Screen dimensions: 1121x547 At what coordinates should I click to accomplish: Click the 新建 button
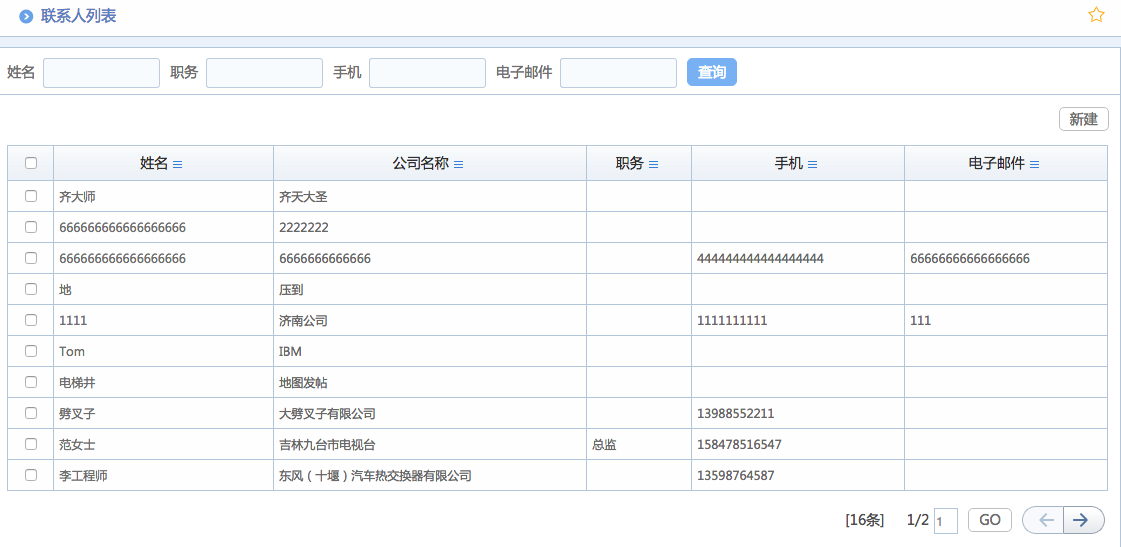(1083, 119)
